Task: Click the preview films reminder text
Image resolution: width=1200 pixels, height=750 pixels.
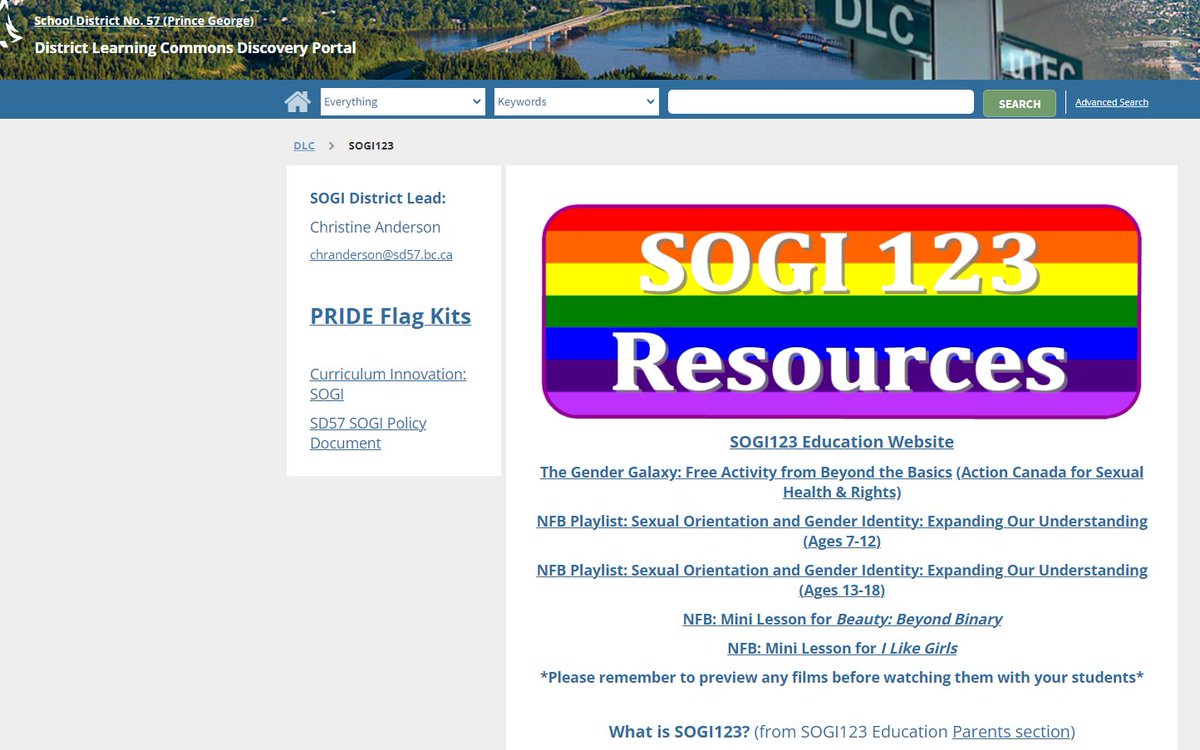Action: (842, 677)
